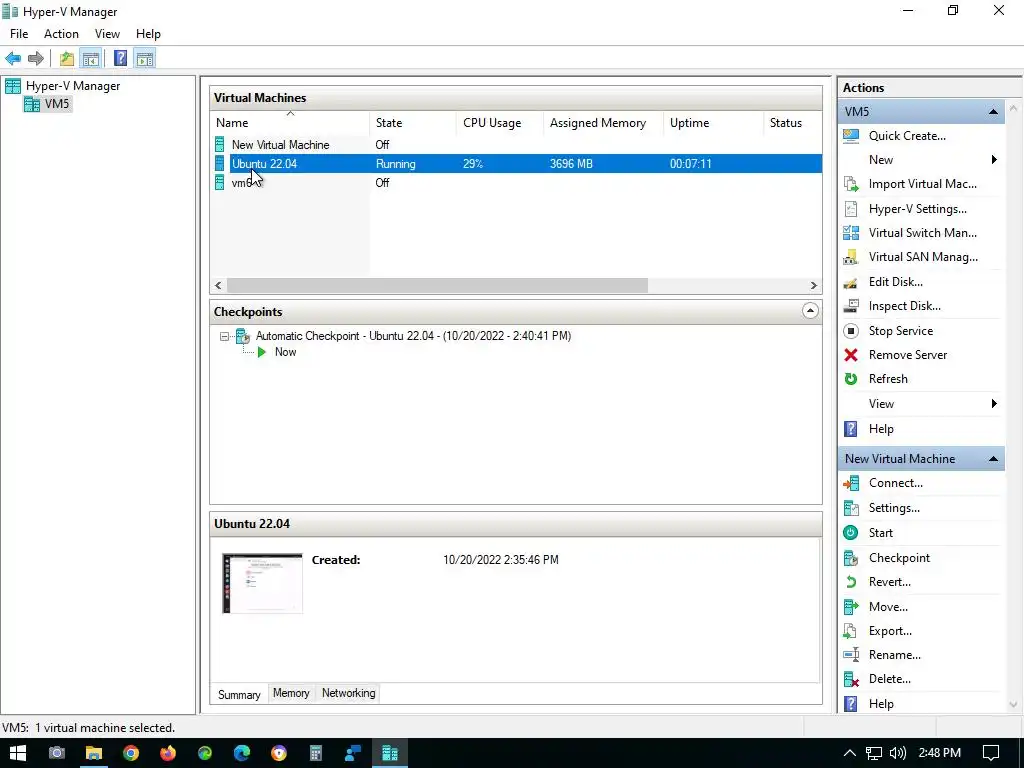The image size is (1024, 768).
Task: Switch to the Memory tab
Action: point(291,693)
